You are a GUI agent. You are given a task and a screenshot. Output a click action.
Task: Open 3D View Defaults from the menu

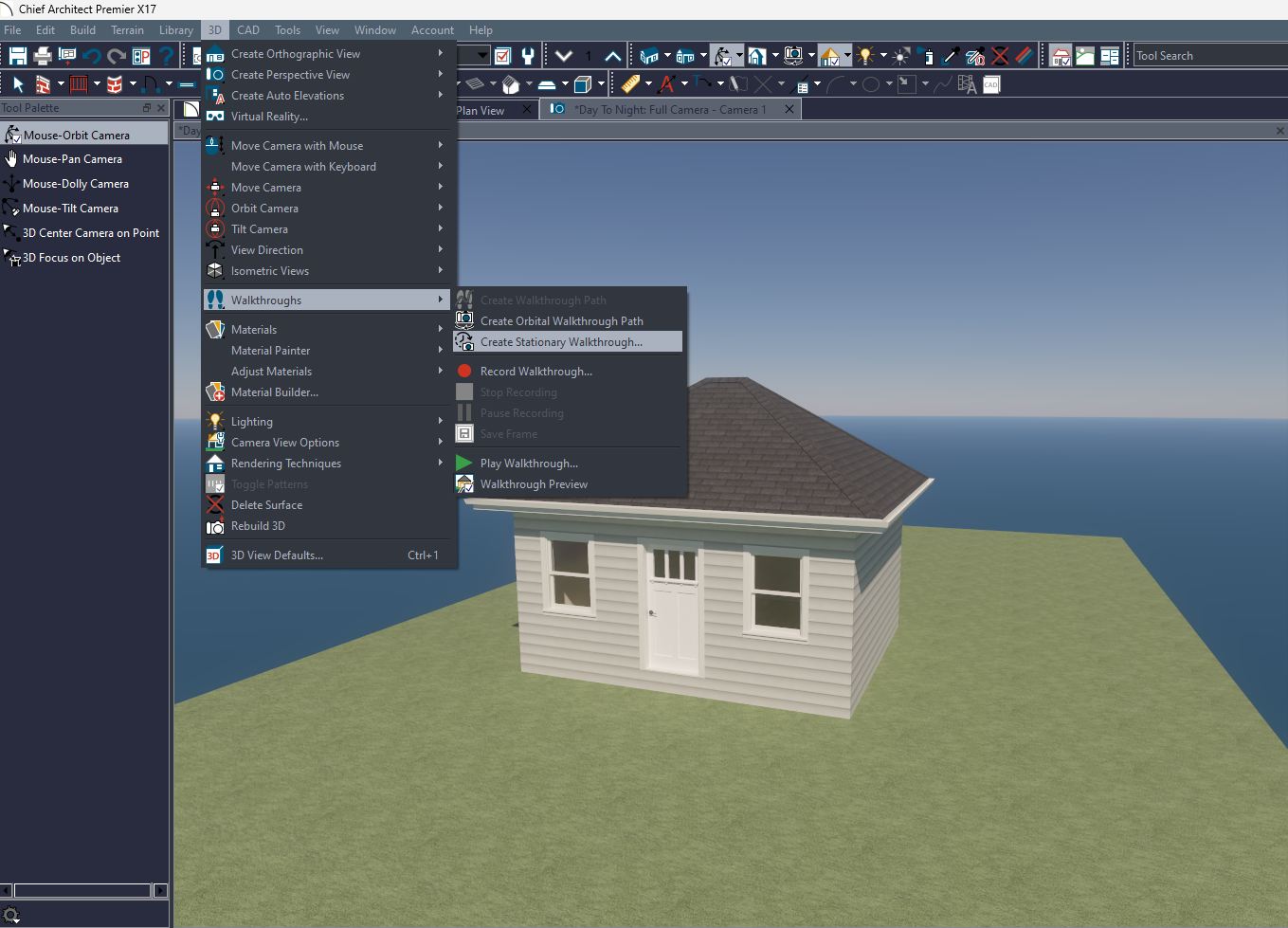277,555
